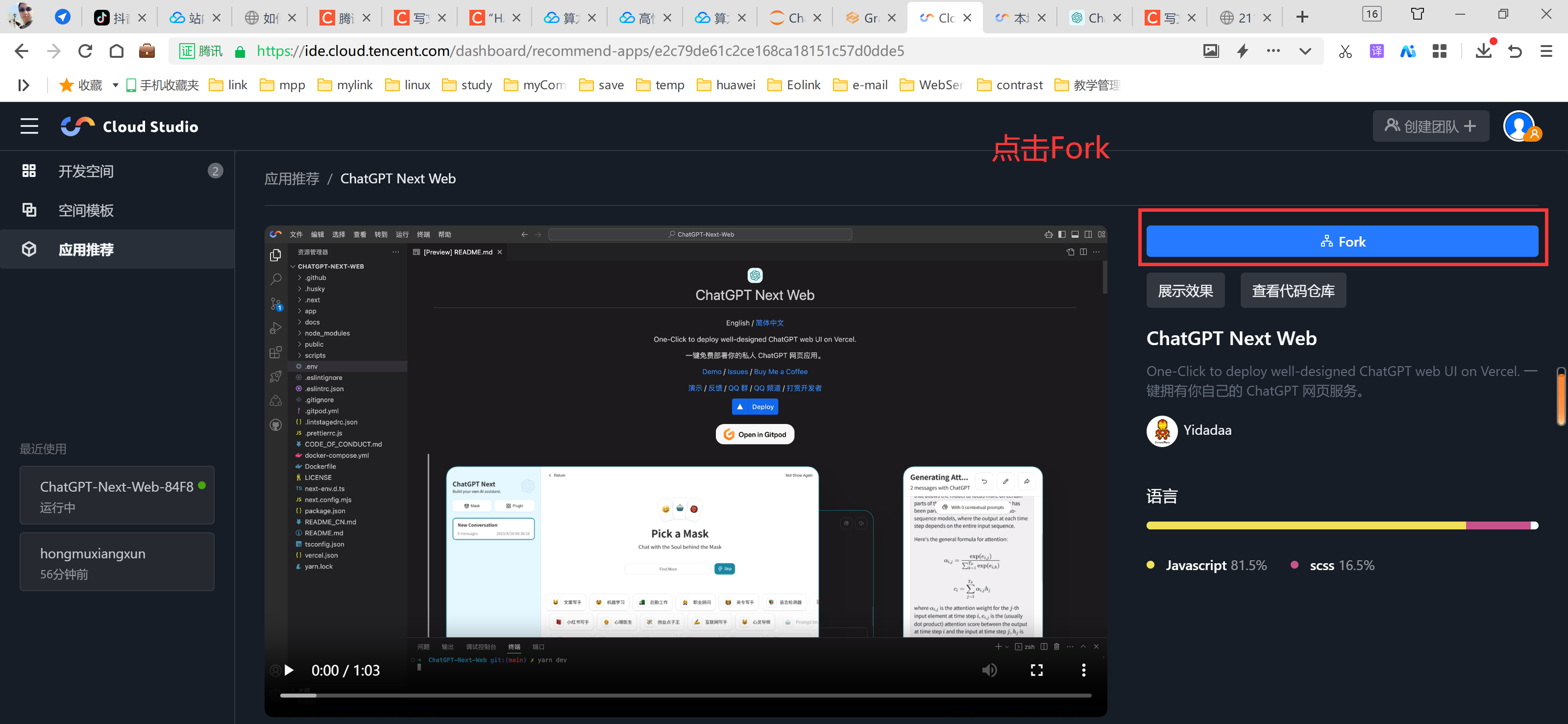Open the linux bookmarks folder

click(409, 85)
